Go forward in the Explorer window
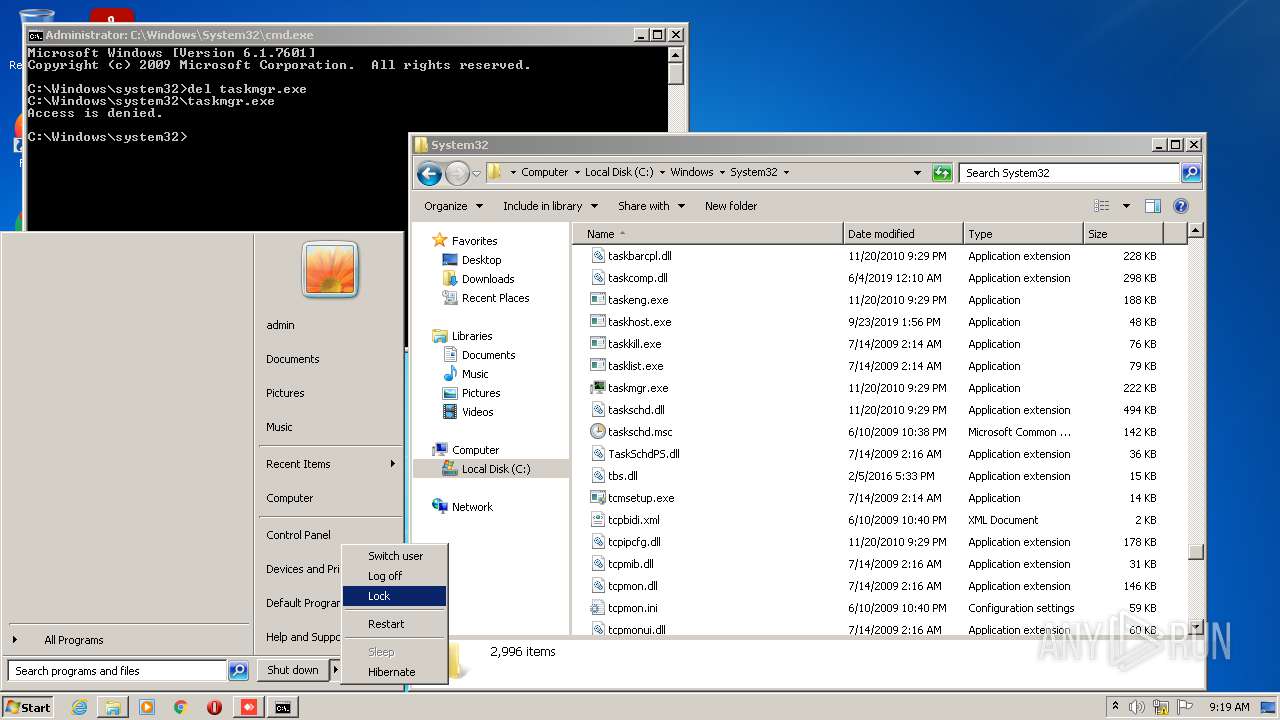Image resolution: width=1280 pixels, height=720 pixels. [x=457, y=173]
